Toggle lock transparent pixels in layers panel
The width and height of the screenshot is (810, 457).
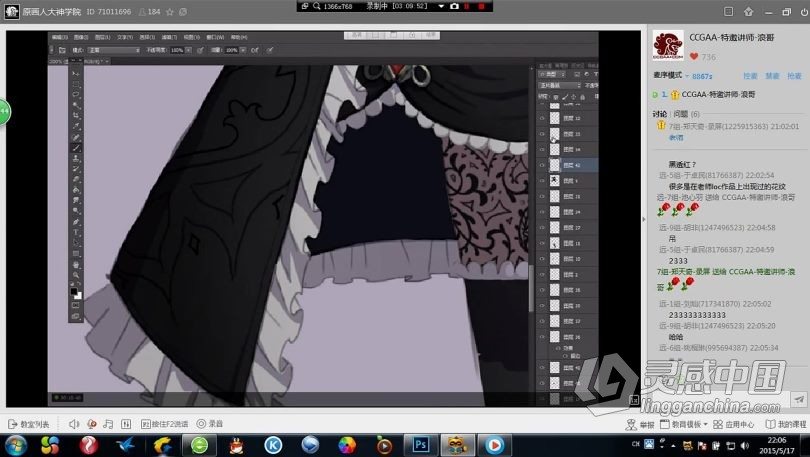tap(556, 97)
